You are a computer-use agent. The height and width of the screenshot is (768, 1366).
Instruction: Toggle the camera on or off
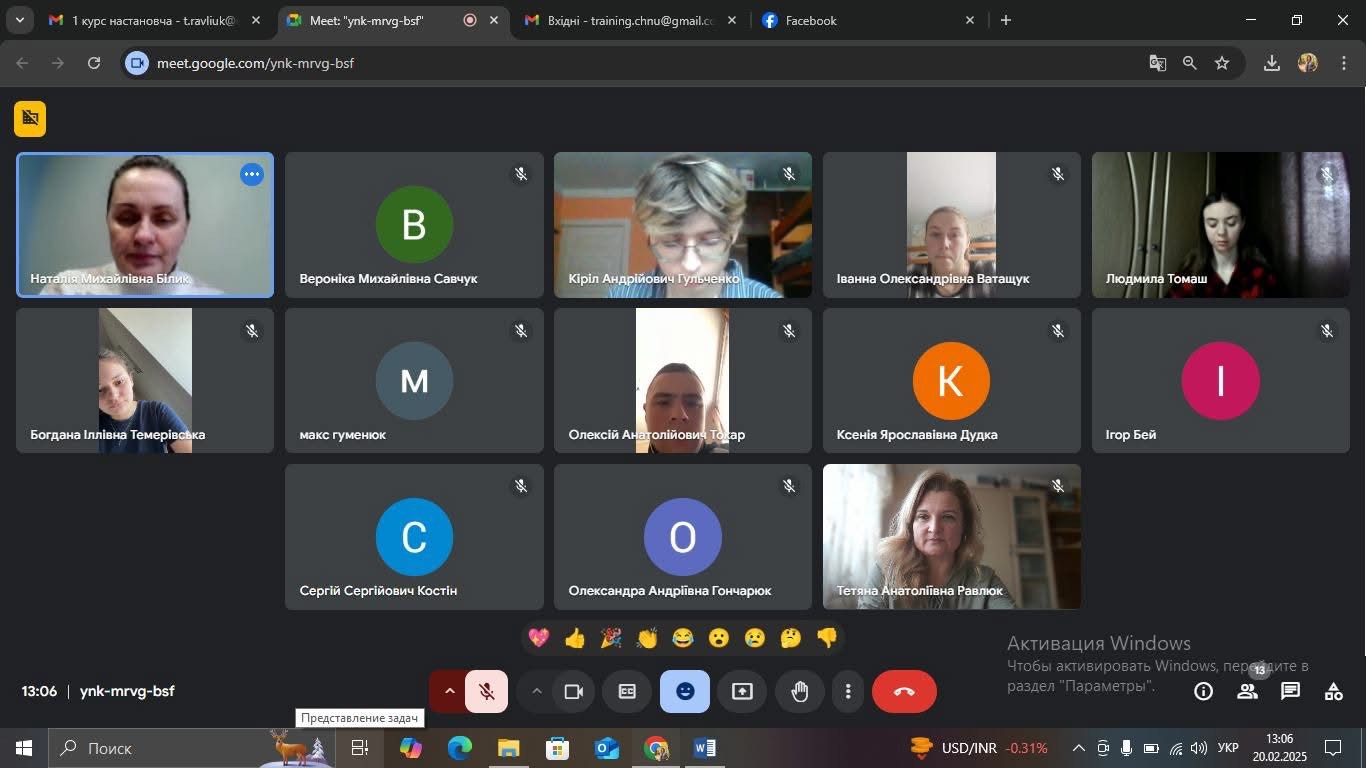pos(573,691)
